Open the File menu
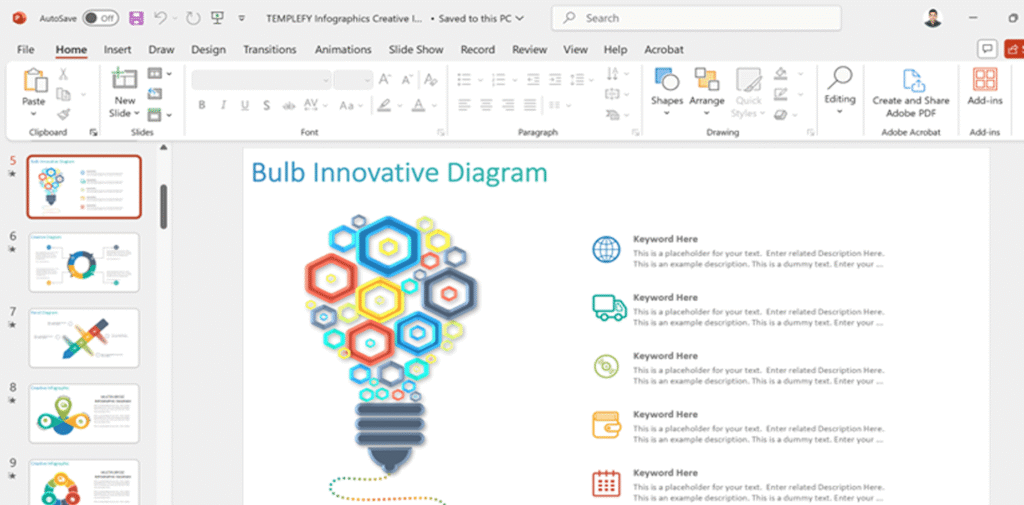 point(26,49)
